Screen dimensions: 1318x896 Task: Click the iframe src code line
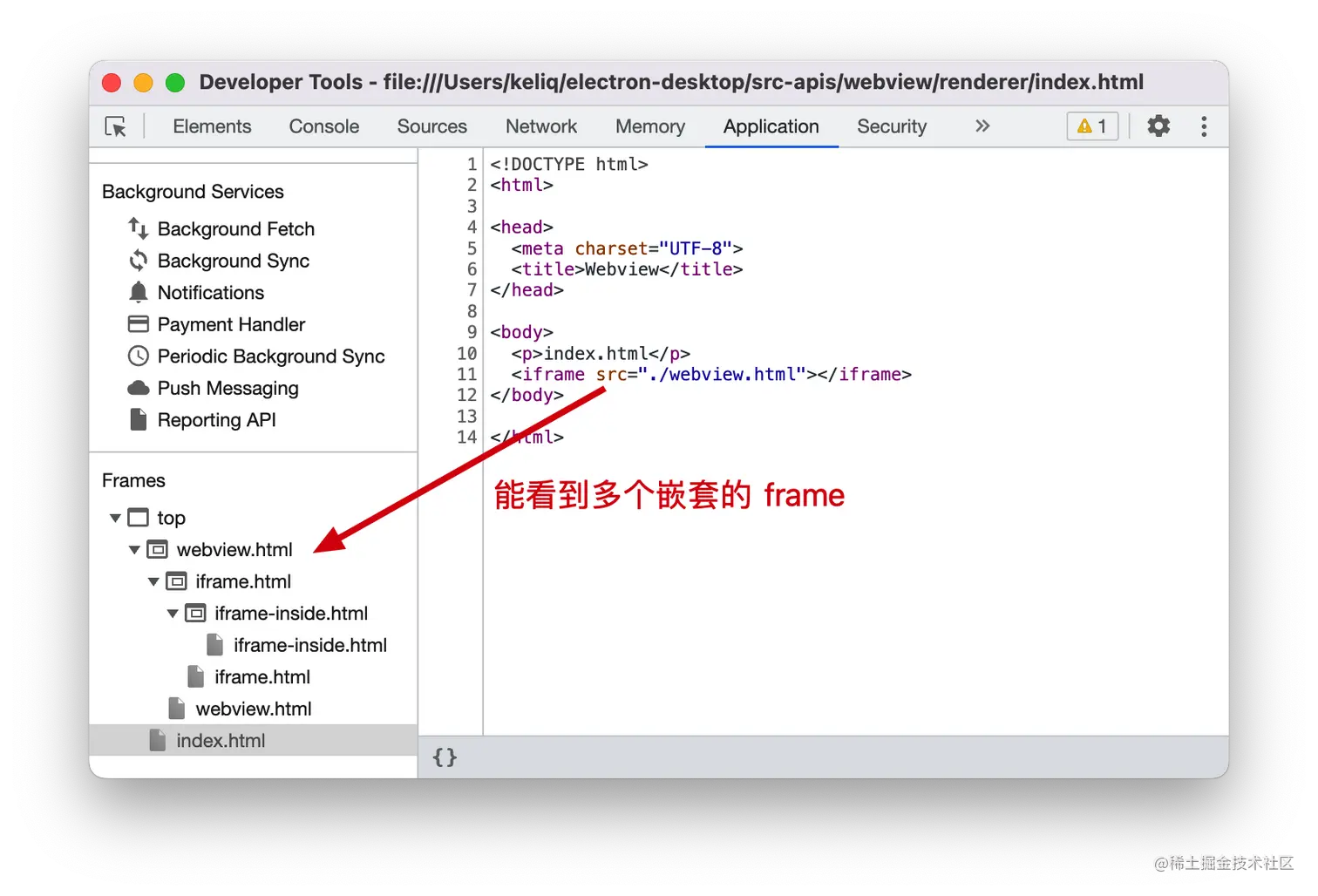click(711, 374)
